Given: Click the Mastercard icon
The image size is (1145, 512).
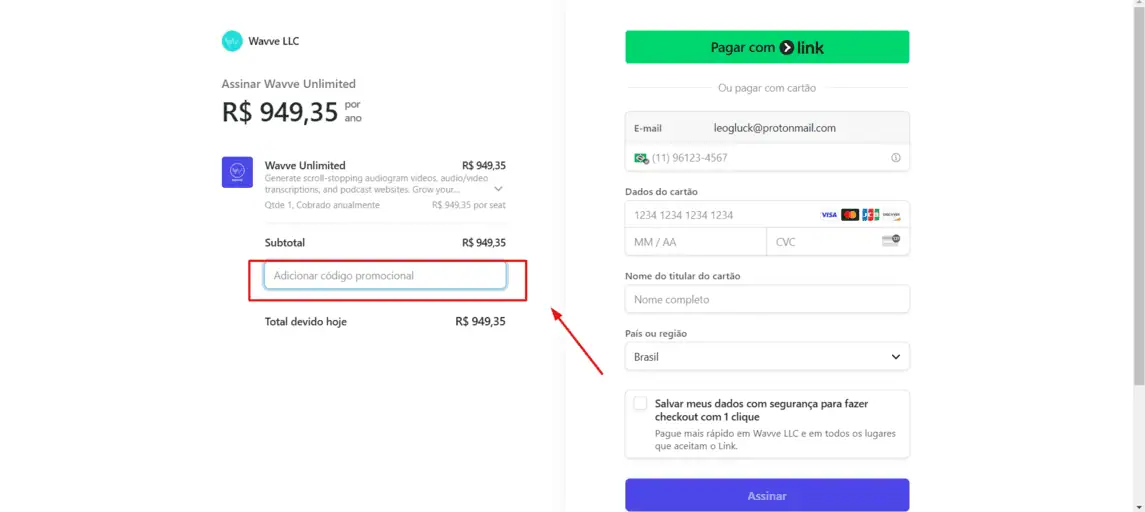Looking at the screenshot, I should [849, 215].
